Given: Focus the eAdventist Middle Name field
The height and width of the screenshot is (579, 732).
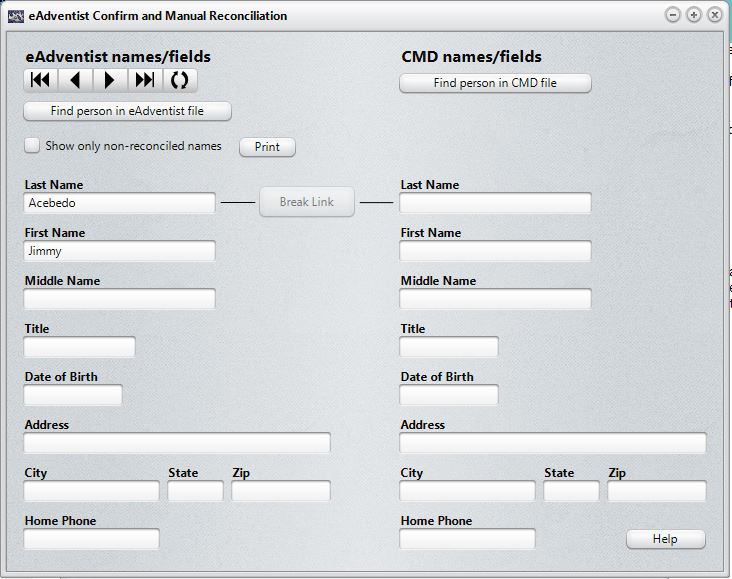Looking at the screenshot, I should [120, 299].
